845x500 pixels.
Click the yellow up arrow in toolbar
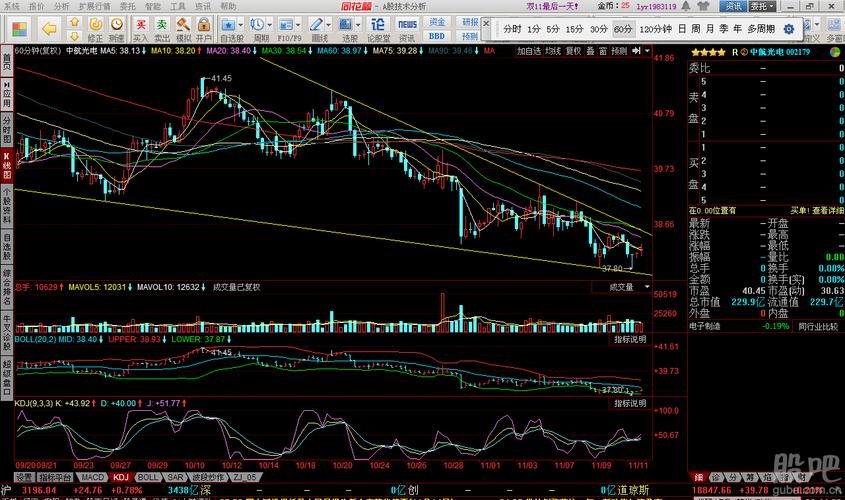point(74,23)
